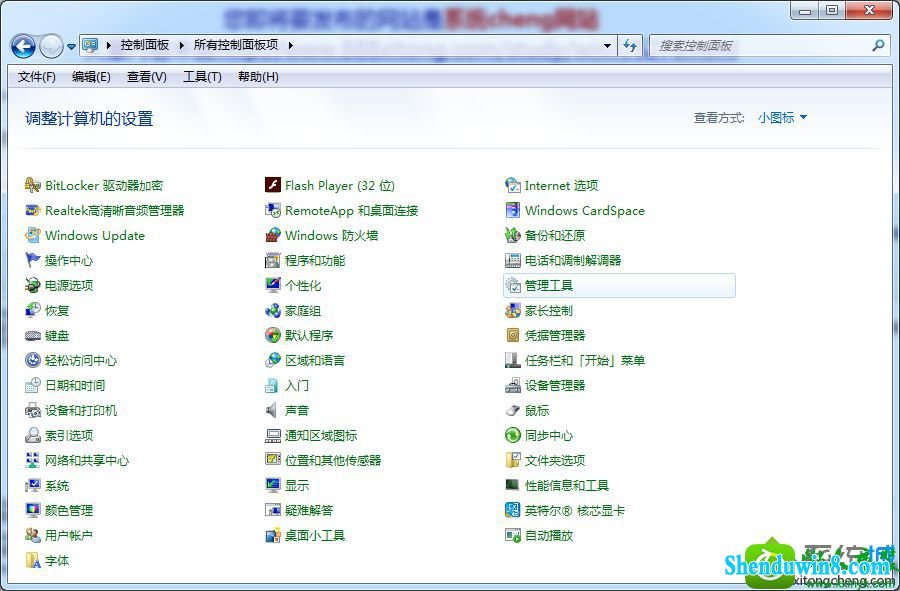Open the 桌面小工具 icon
Screen dimensions: 900x591
(273, 535)
